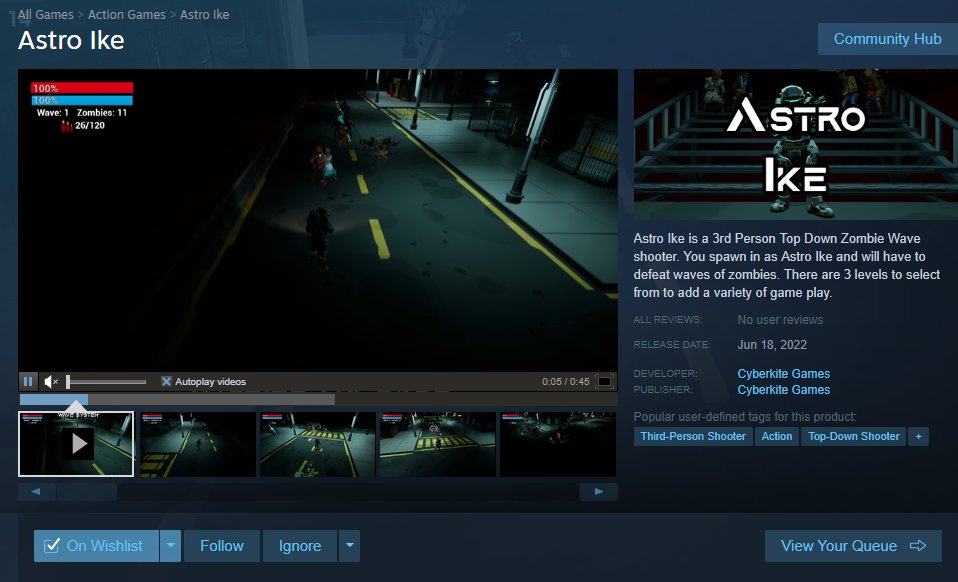Open the second screenshot thumbnail
Viewport: 958px width, 582px height.
(197, 444)
